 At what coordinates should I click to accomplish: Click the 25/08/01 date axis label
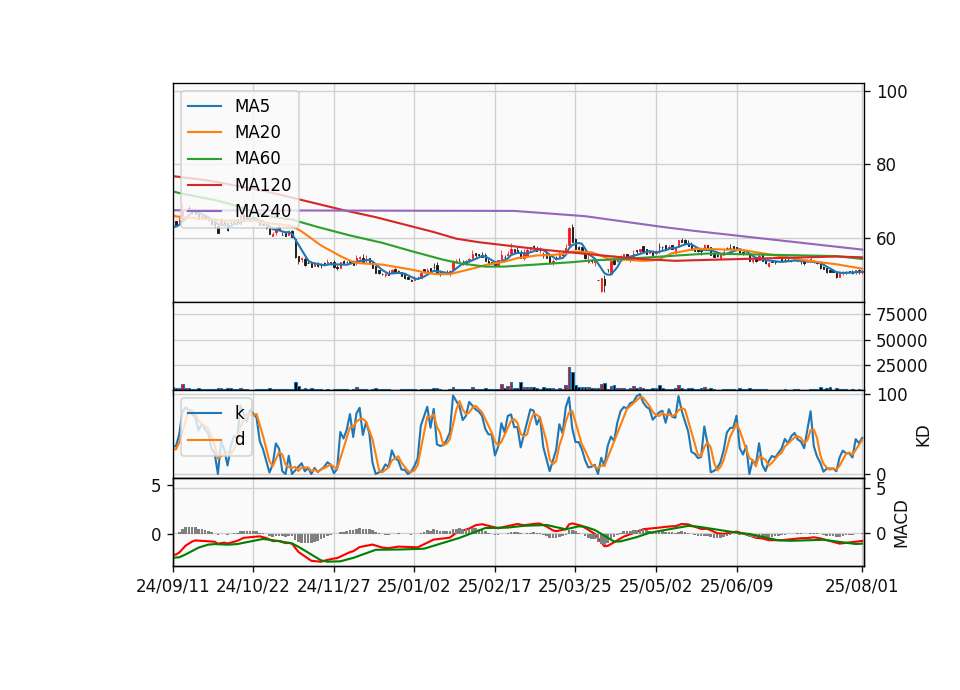pos(861,586)
